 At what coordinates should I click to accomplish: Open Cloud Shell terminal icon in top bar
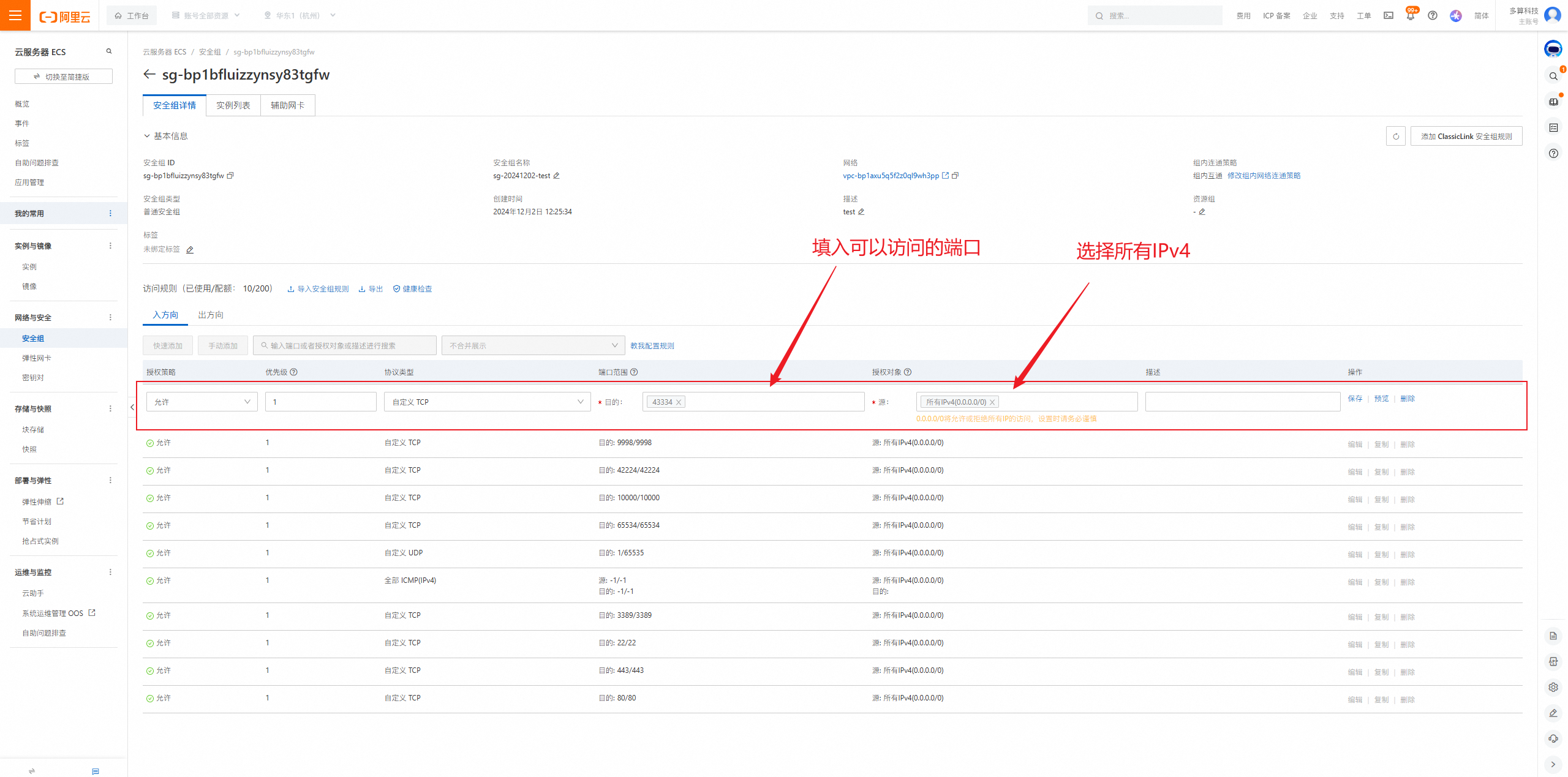(x=1388, y=16)
